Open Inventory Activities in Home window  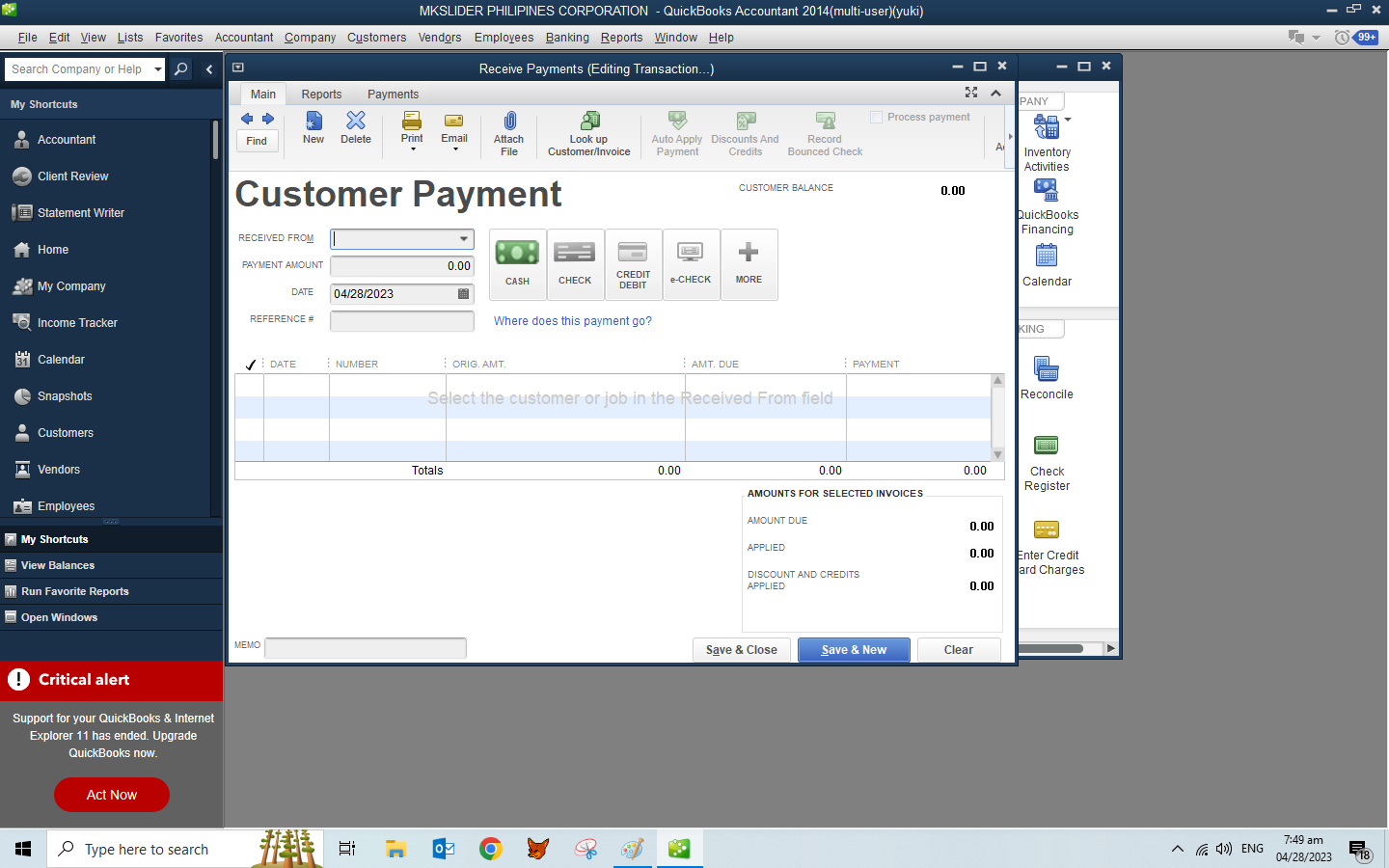tap(1047, 143)
